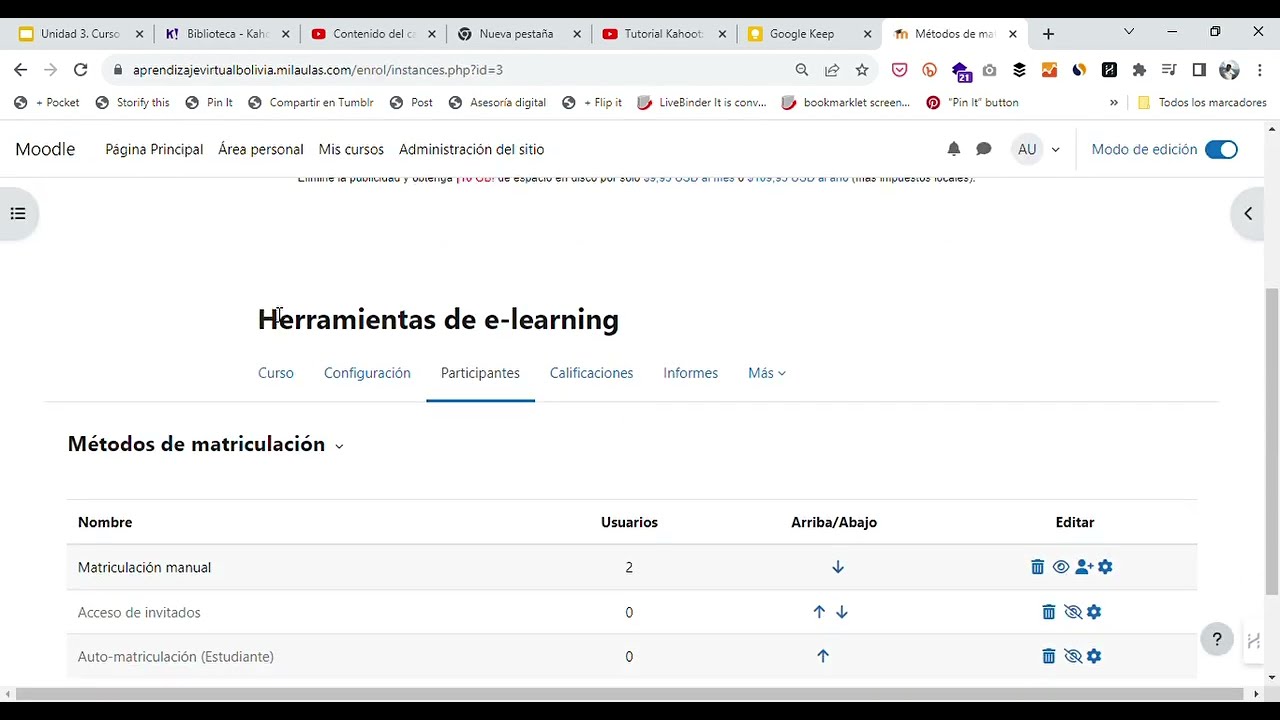Open the Chrome three-dot menu
1280x720 pixels.
[x=1259, y=70]
